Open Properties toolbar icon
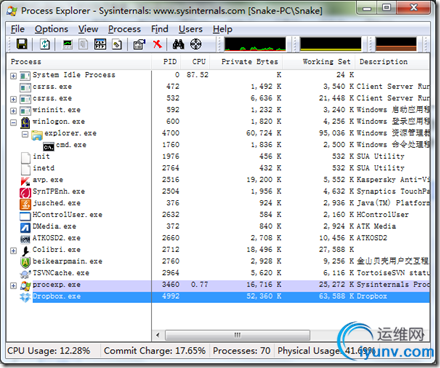The width and height of the screenshot is (440, 368). click(x=139, y=44)
